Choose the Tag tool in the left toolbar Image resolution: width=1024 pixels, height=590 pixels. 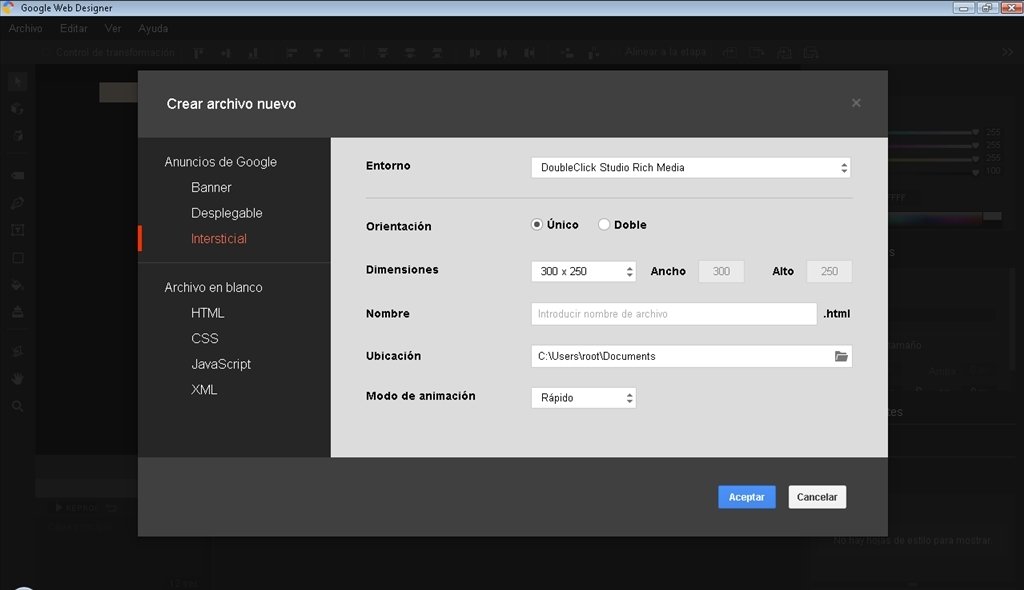pyautogui.click(x=18, y=175)
